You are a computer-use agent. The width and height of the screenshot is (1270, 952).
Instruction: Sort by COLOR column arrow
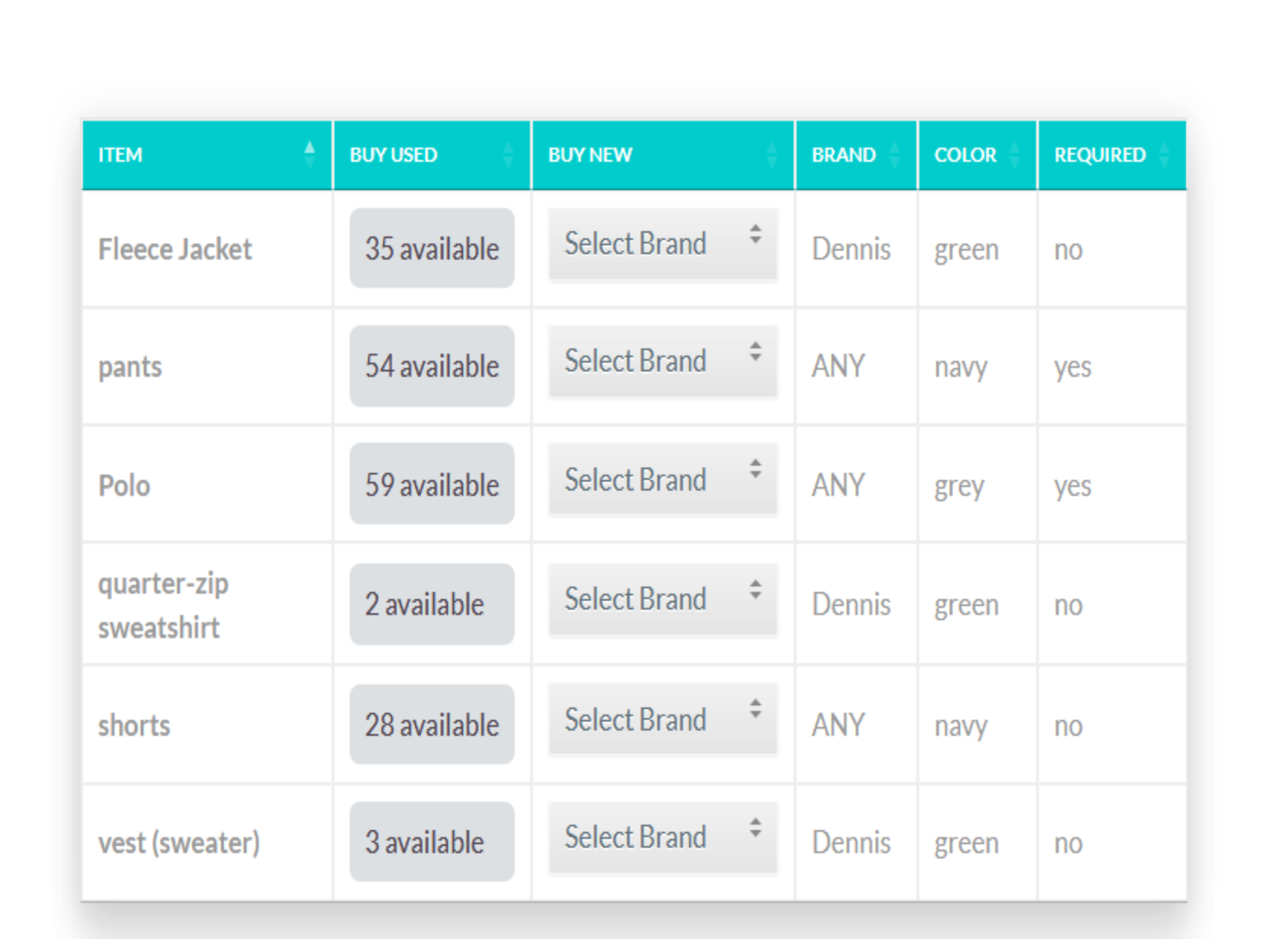[1014, 155]
